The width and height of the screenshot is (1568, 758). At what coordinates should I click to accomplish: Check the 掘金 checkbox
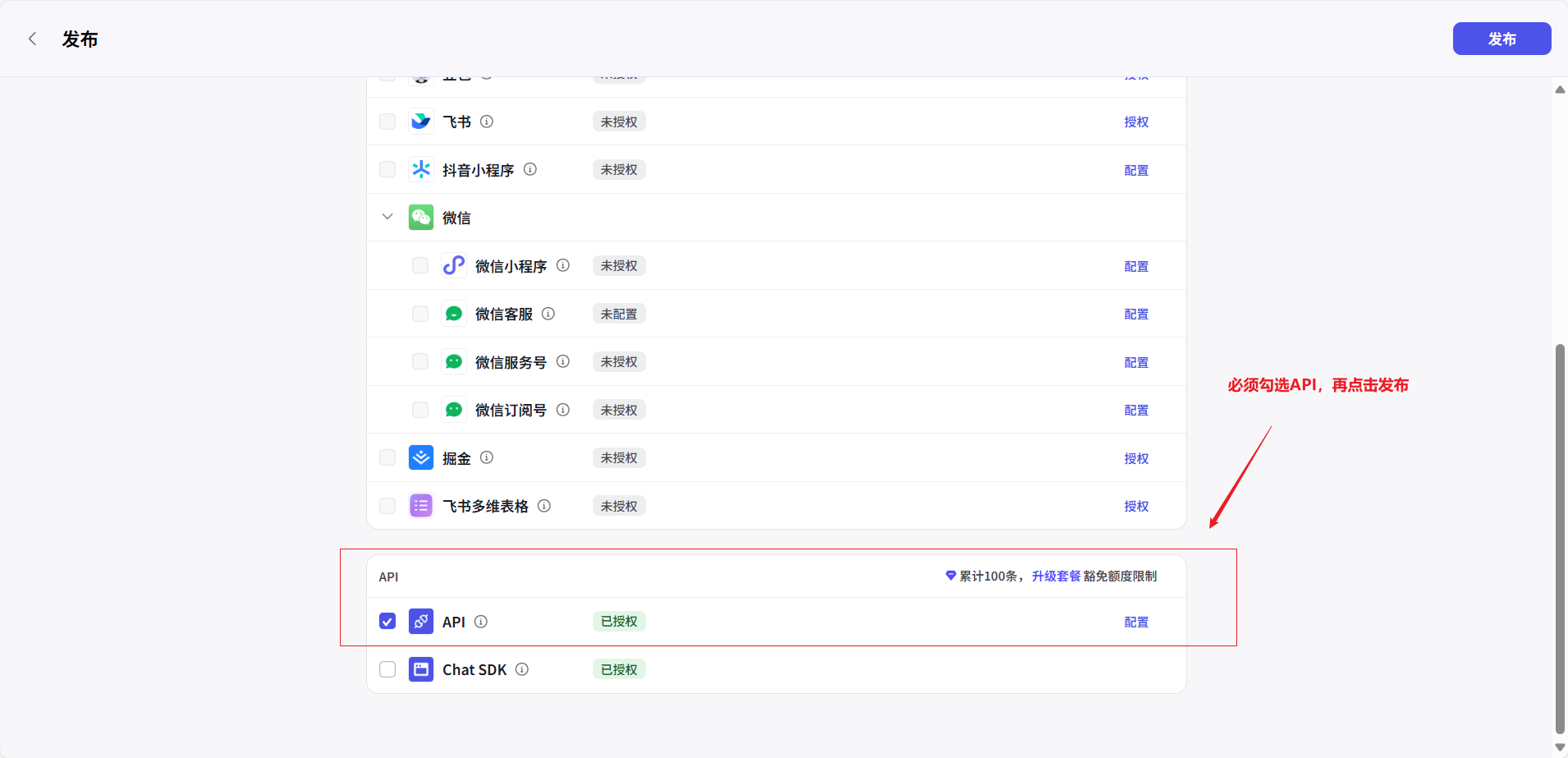[387, 457]
